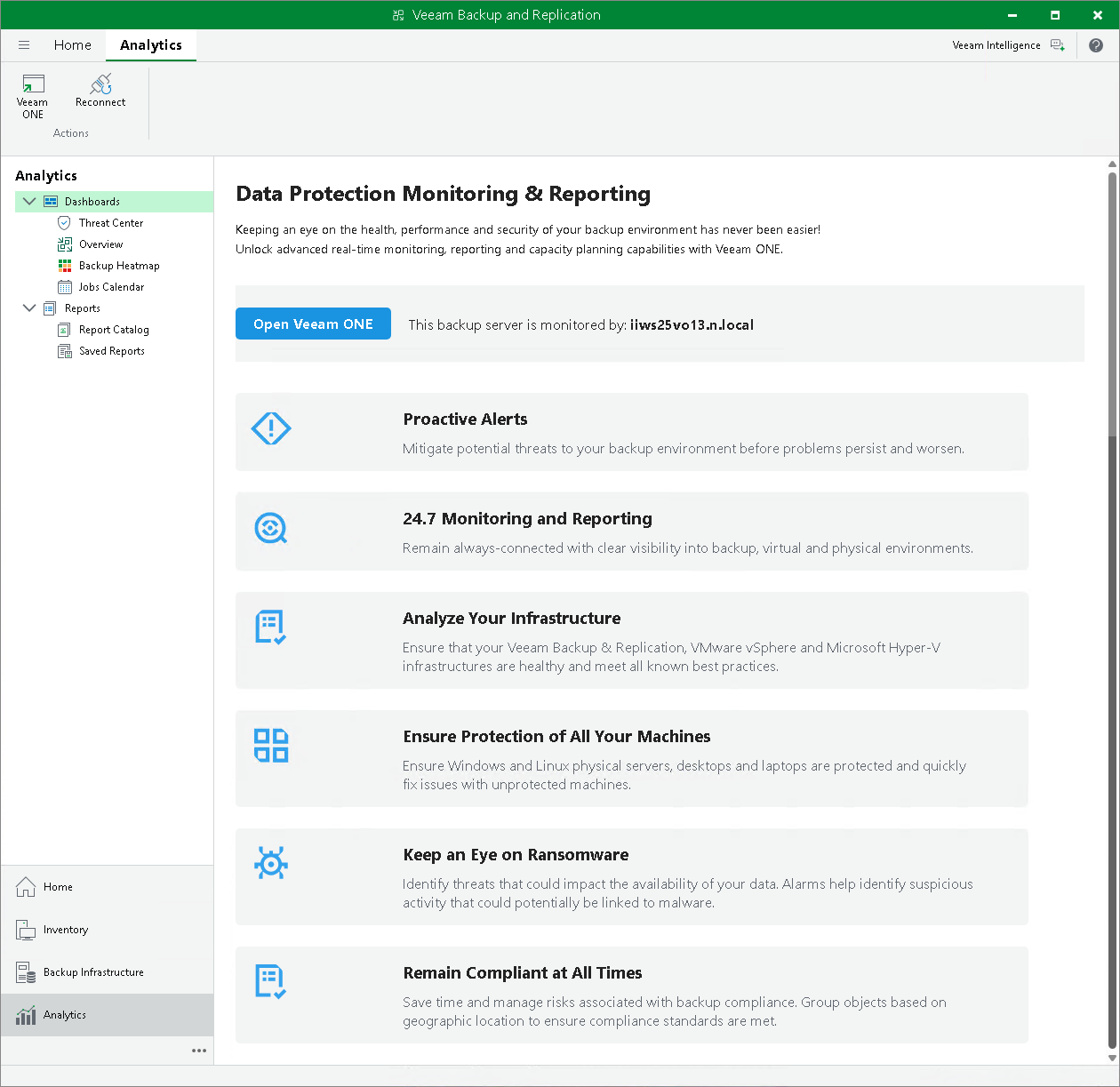Click the Home house icon

[26, 887]
